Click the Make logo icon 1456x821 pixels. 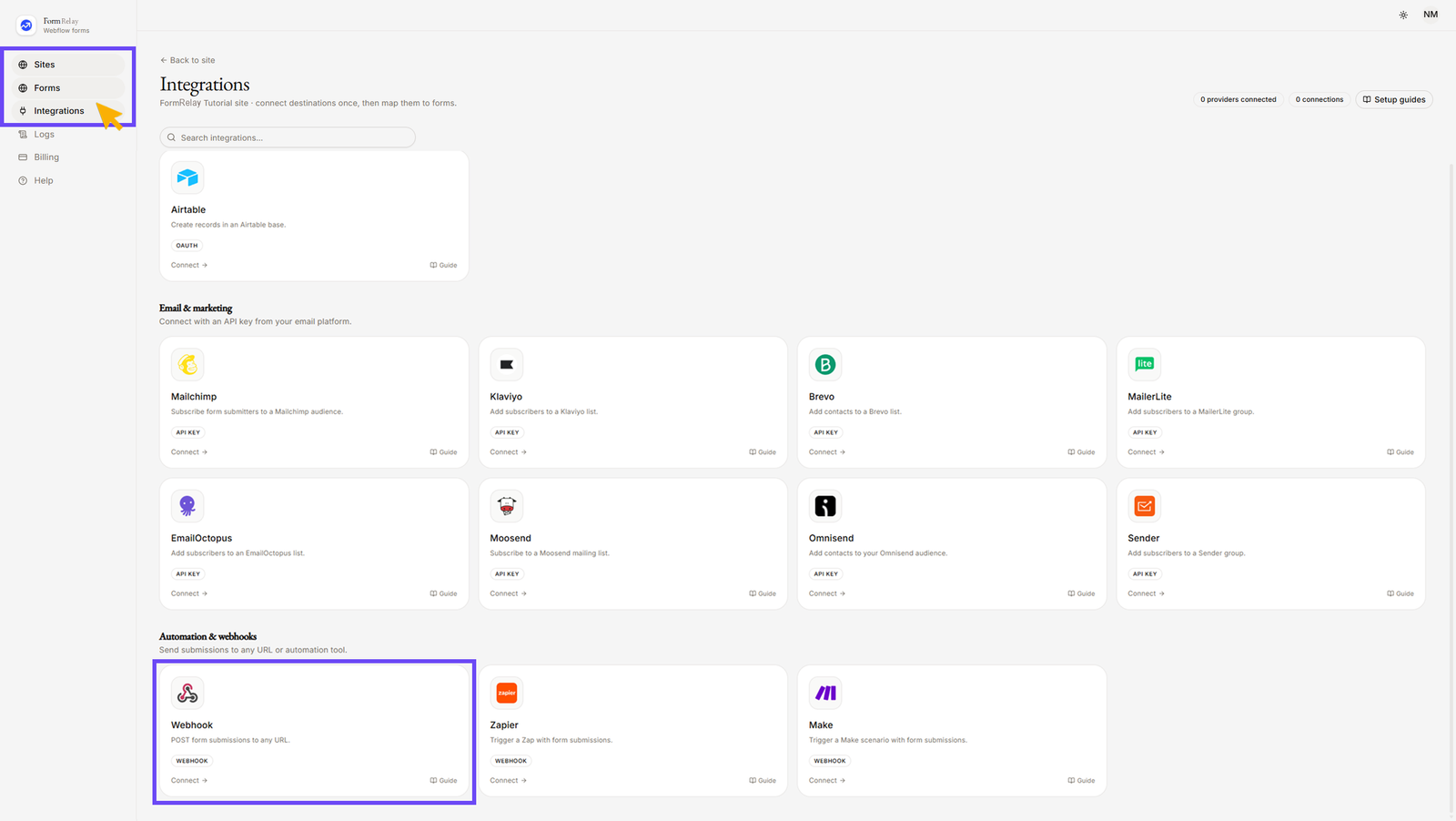(x=825, y=693)
